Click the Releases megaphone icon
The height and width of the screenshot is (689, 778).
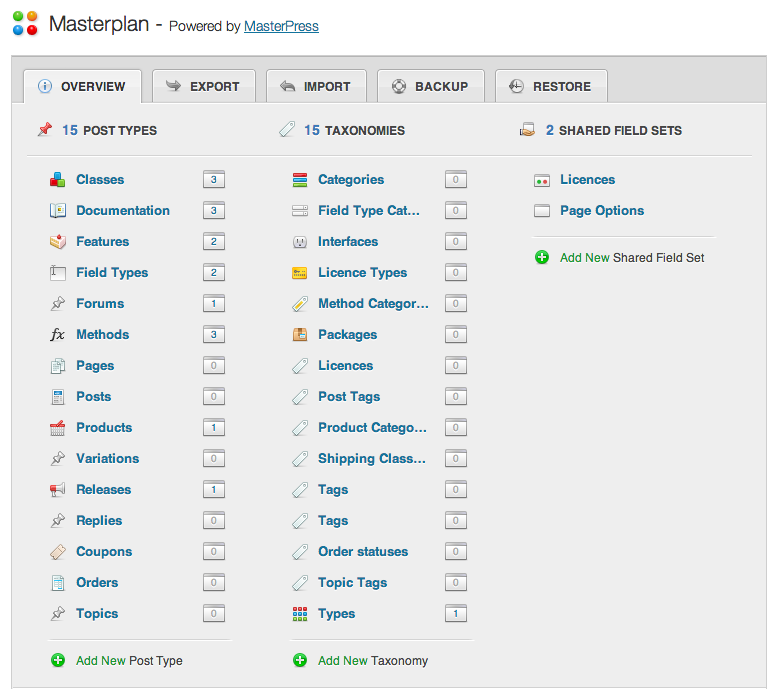[58, 490]
